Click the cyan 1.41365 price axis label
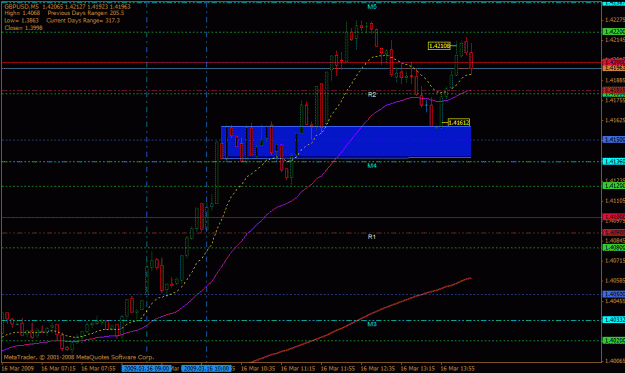625x373 pixels. [613, 161]
